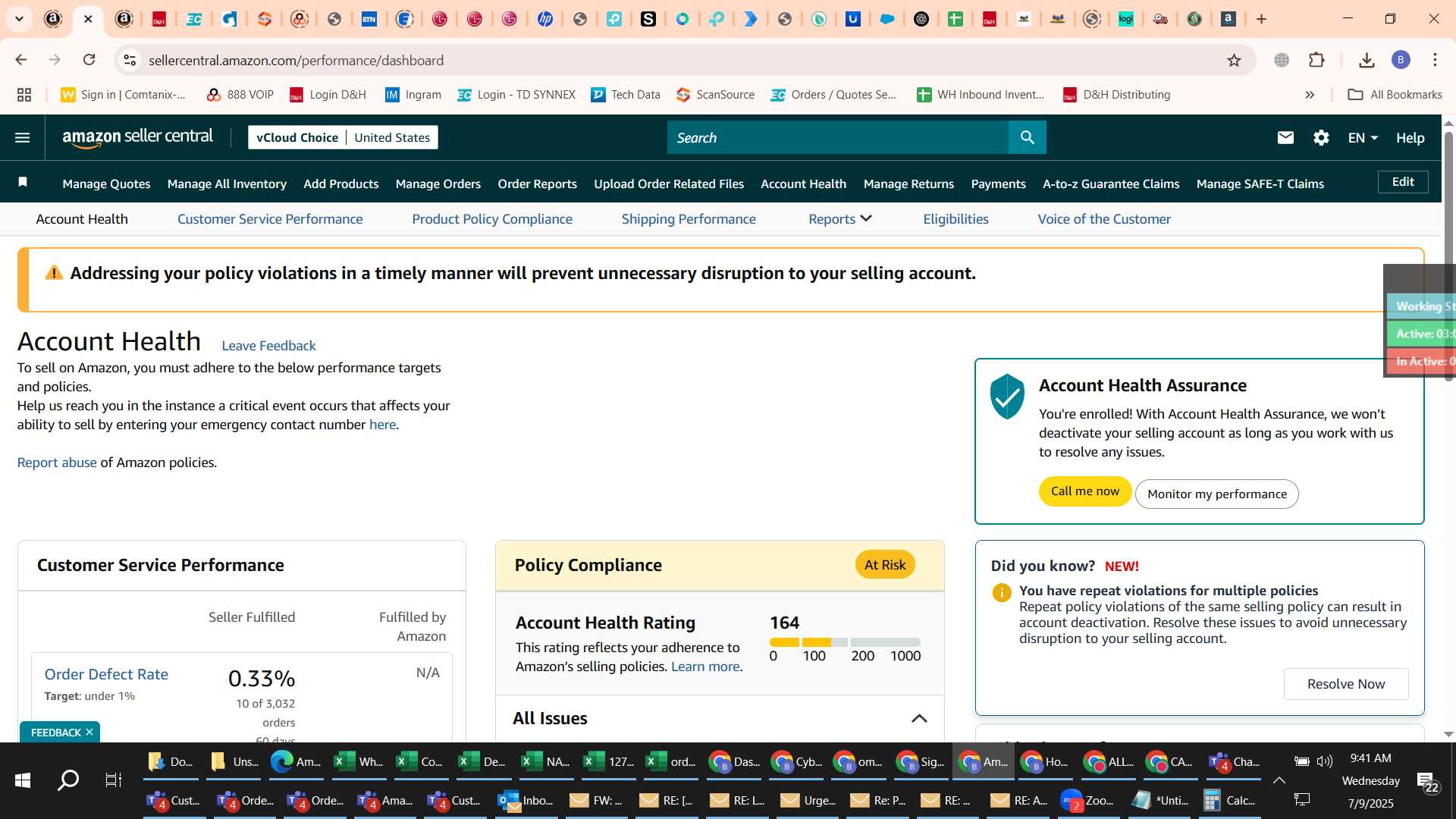
Task: Open Chrome extensions puzzle icon
Action: coord(1316,60)
